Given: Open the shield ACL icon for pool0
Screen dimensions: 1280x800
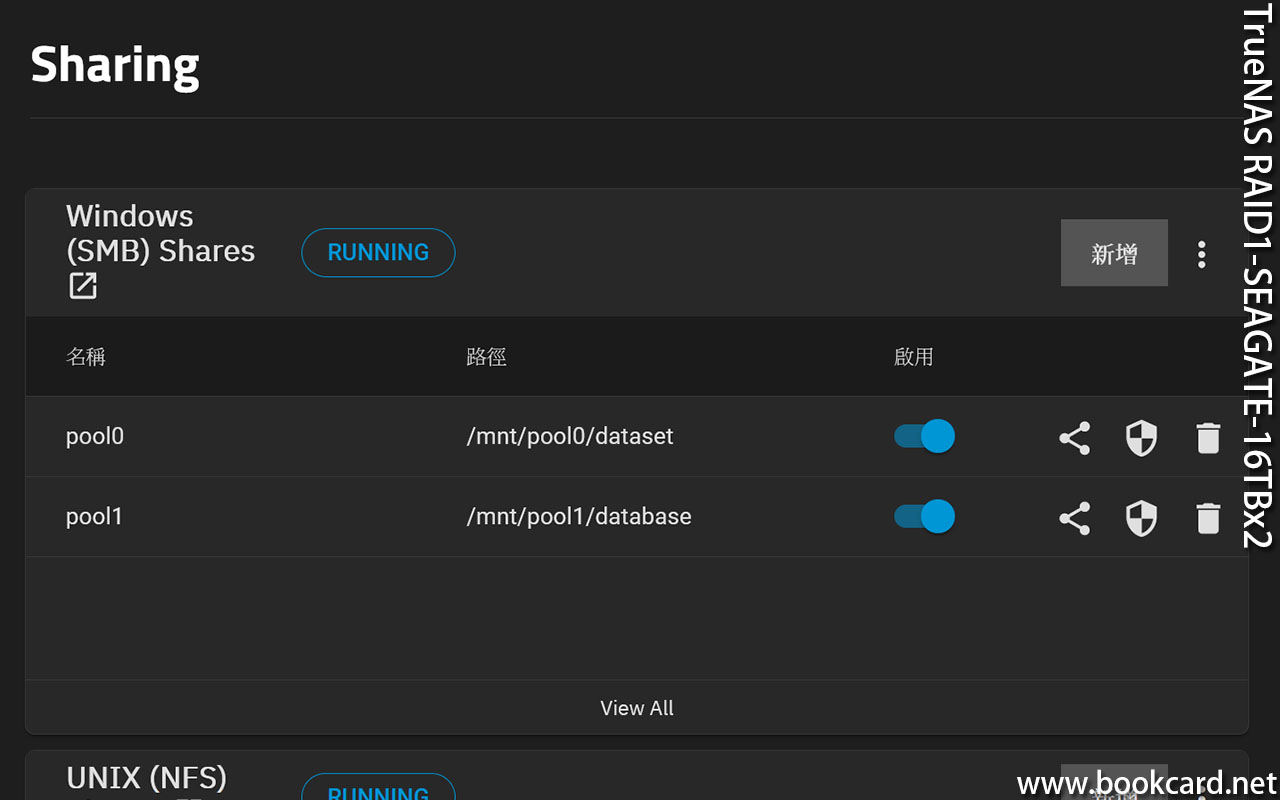Looking at the screenshot, I should (1141, 438).
